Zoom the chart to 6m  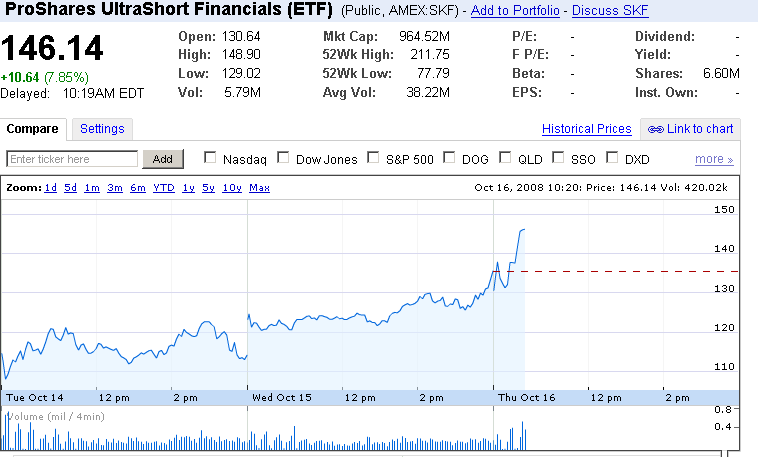[137, 188]
